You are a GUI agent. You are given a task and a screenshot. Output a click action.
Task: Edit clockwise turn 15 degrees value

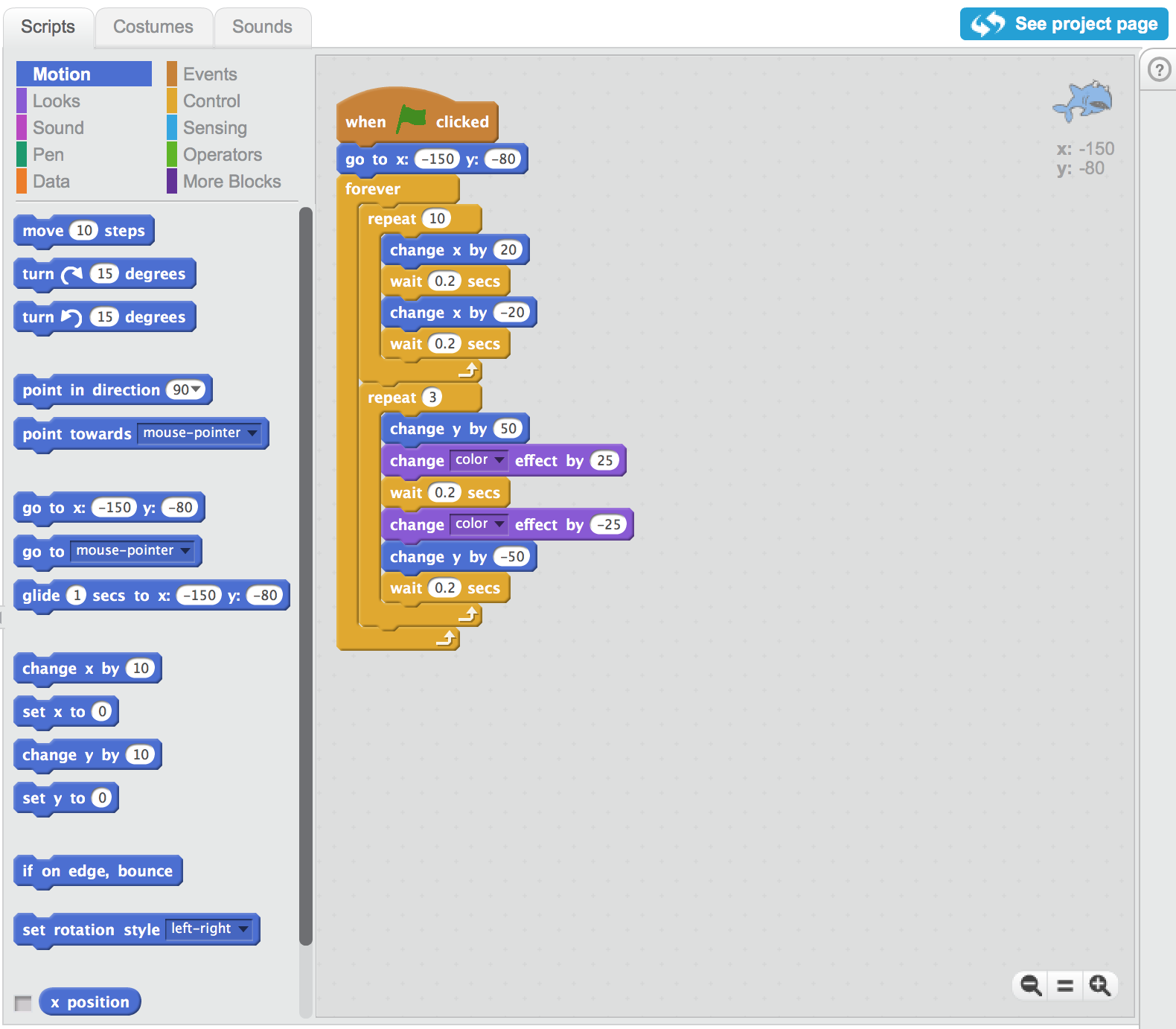pyautogui.click(x=105, y=274)
